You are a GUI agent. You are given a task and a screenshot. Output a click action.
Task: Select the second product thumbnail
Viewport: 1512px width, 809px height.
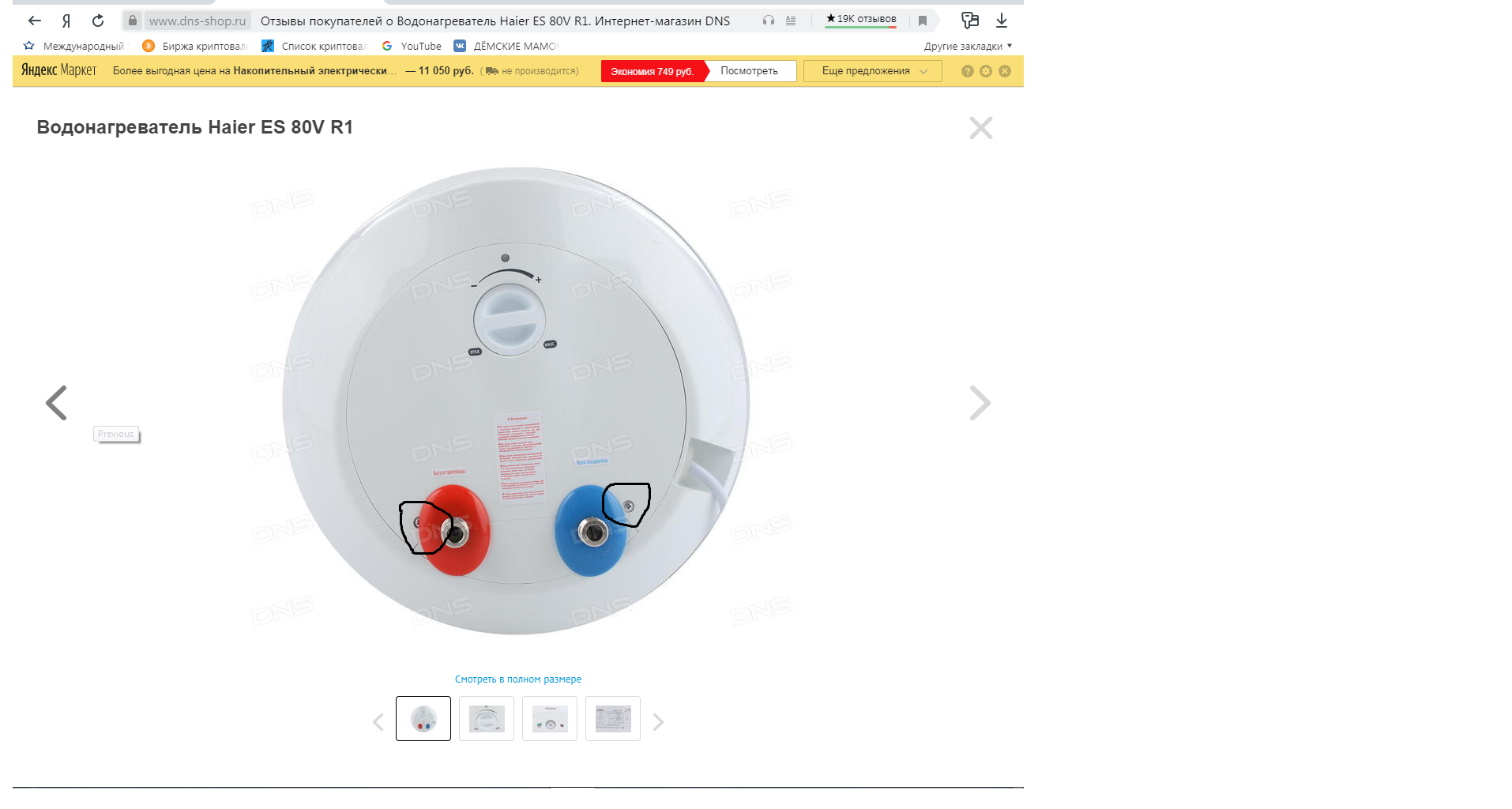tap(487, 718)
